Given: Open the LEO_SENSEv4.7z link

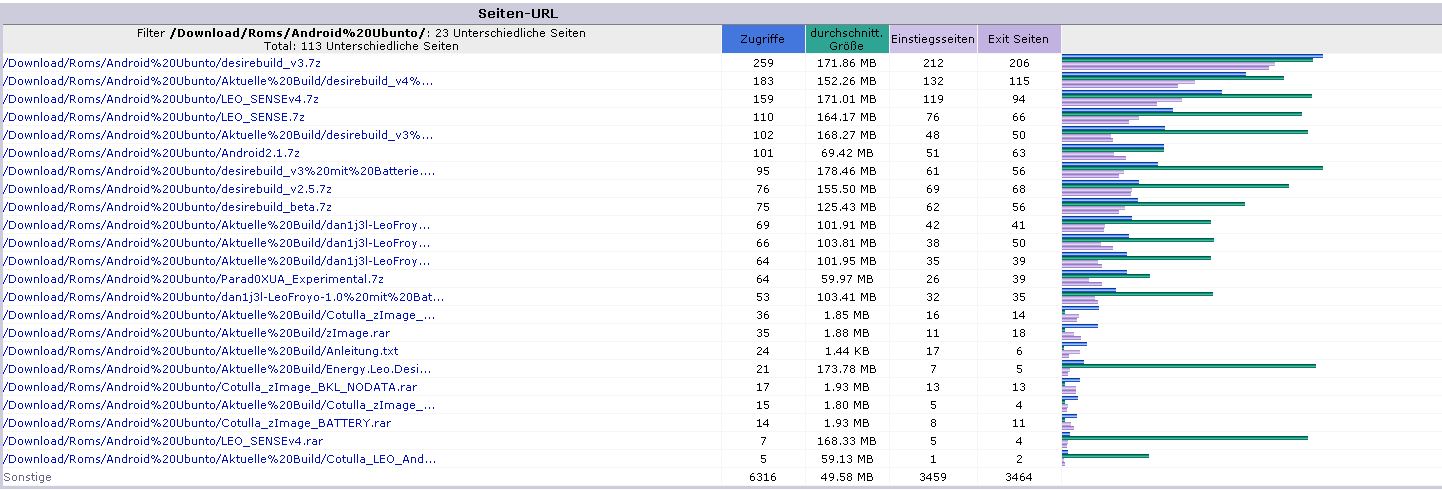Looking at the screenshot, I should coord(161,99).
